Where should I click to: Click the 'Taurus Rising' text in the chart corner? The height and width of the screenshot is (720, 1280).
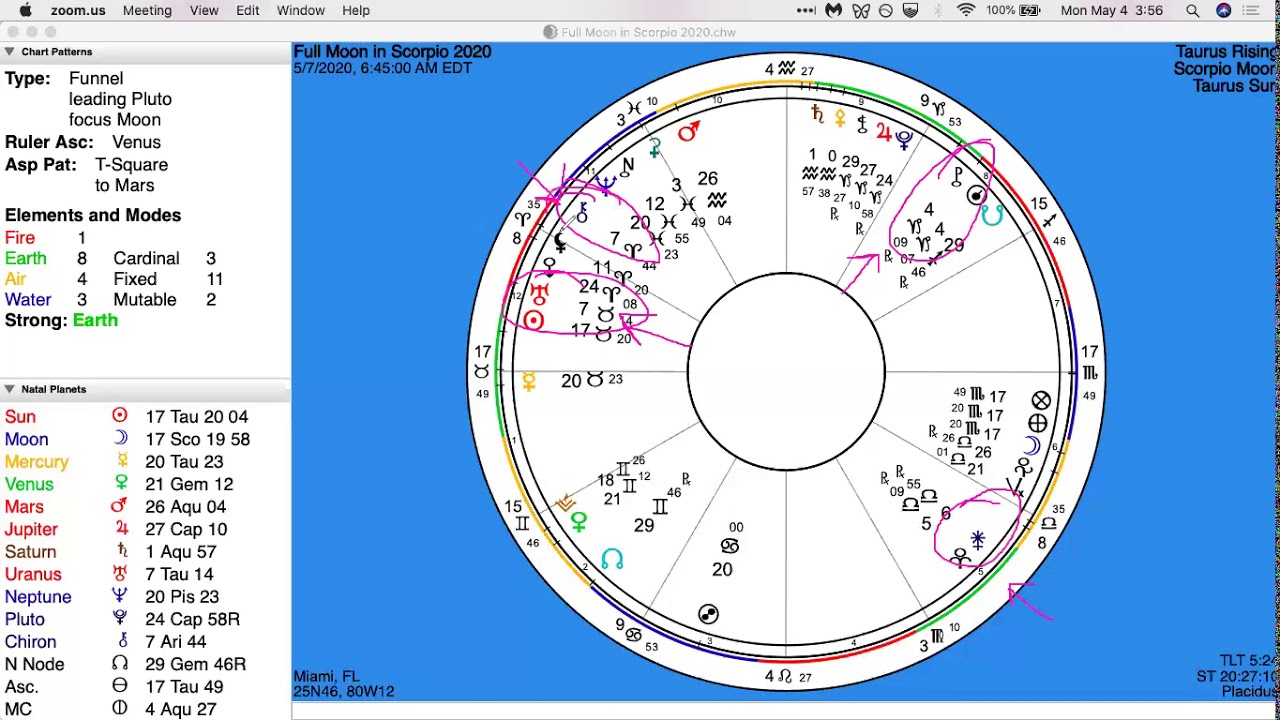(x=1227, y=52)
